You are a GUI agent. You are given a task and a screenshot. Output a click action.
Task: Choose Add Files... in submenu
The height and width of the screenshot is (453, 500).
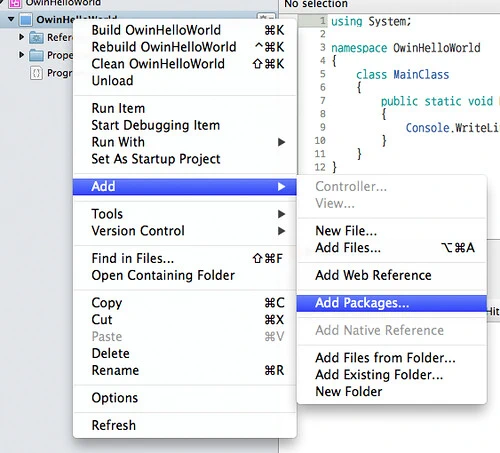(x=392, y=248)
